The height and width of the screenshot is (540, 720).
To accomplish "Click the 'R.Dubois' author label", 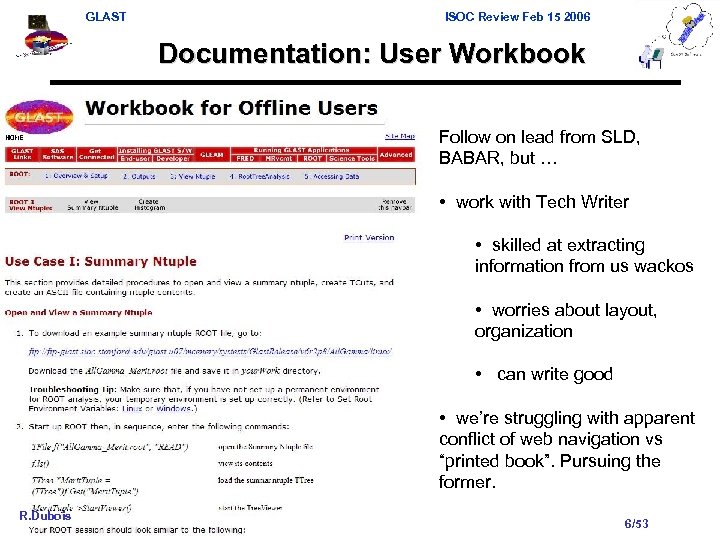I will [45, 516].
